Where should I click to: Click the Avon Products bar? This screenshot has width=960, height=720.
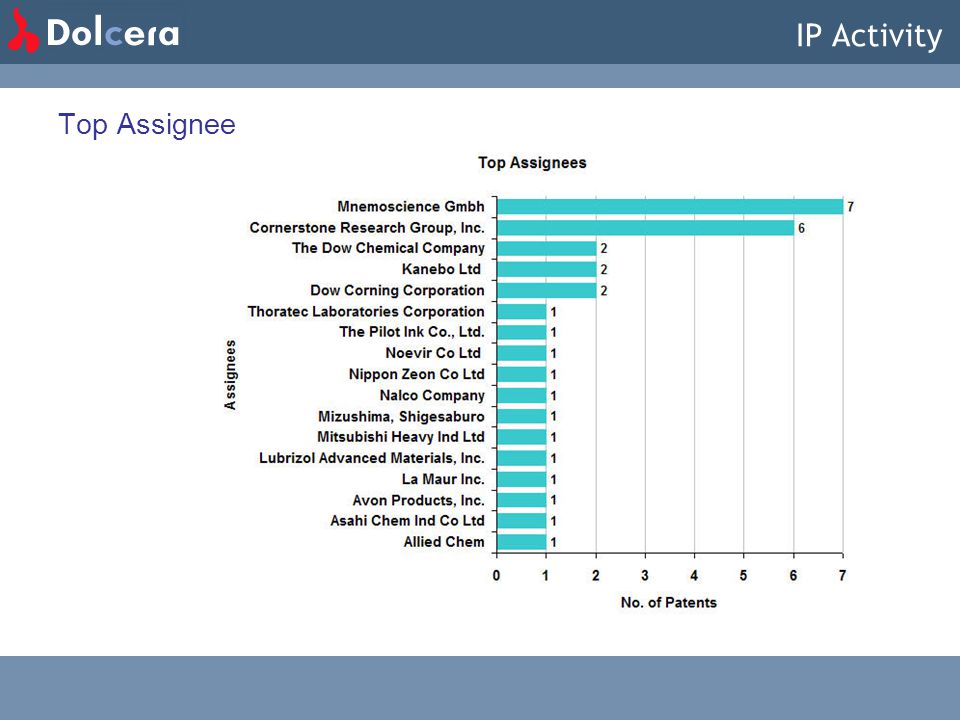pos(521,500)
